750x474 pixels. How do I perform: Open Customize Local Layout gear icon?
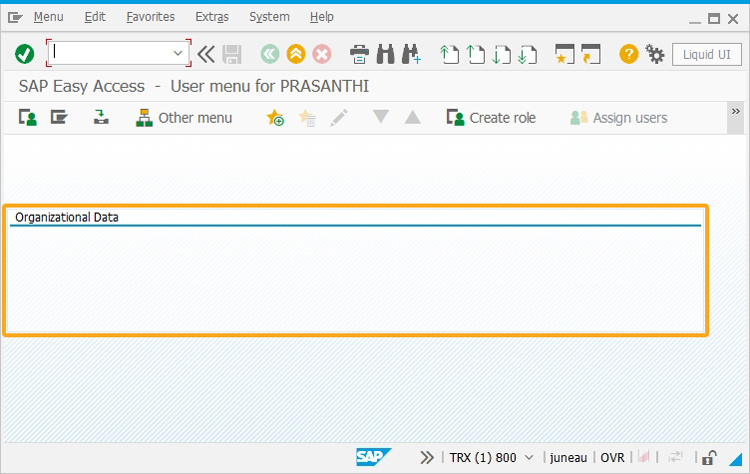pos(655,54)
